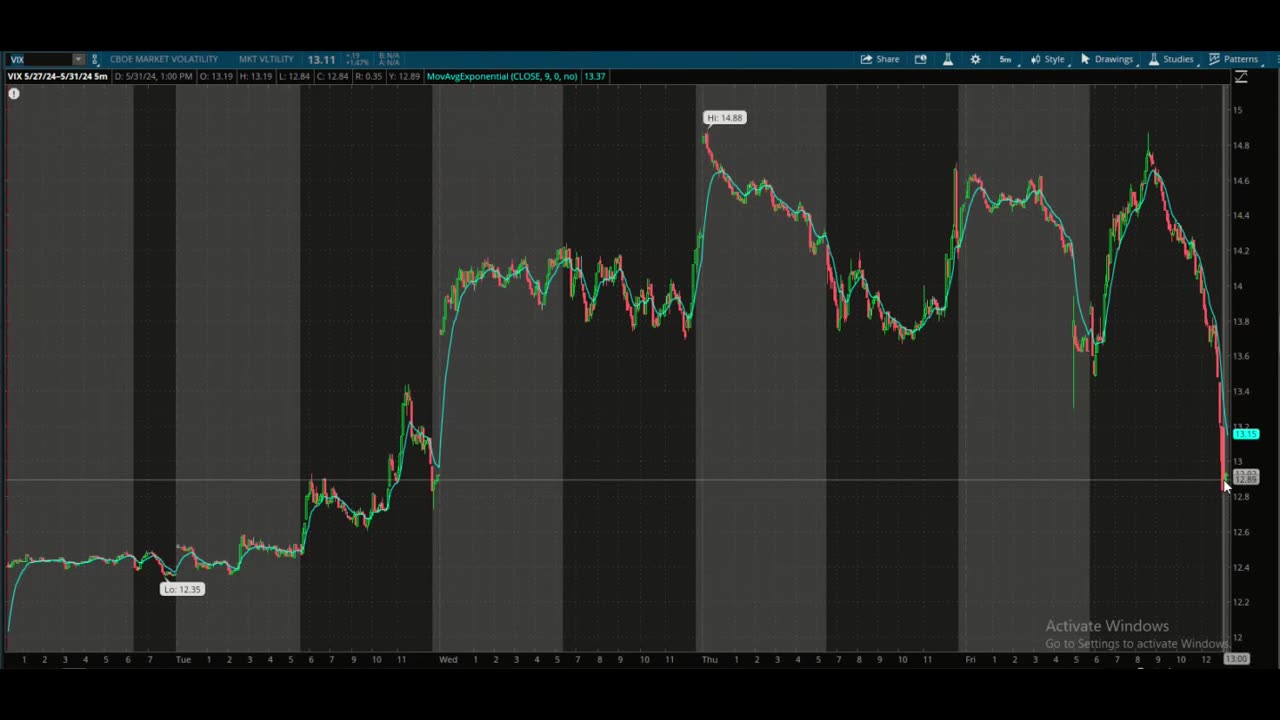Click the last price 13.11 value

coord(321,60)
